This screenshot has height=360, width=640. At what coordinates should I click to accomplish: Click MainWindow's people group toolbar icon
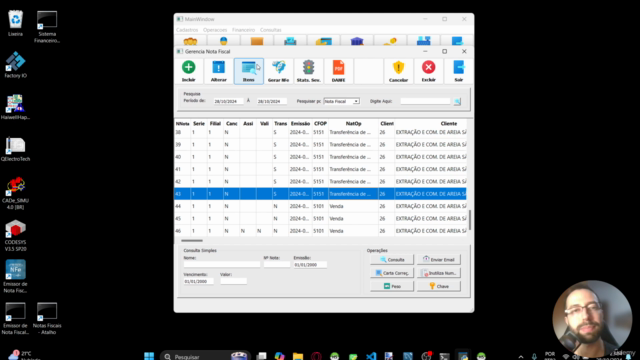190,41
